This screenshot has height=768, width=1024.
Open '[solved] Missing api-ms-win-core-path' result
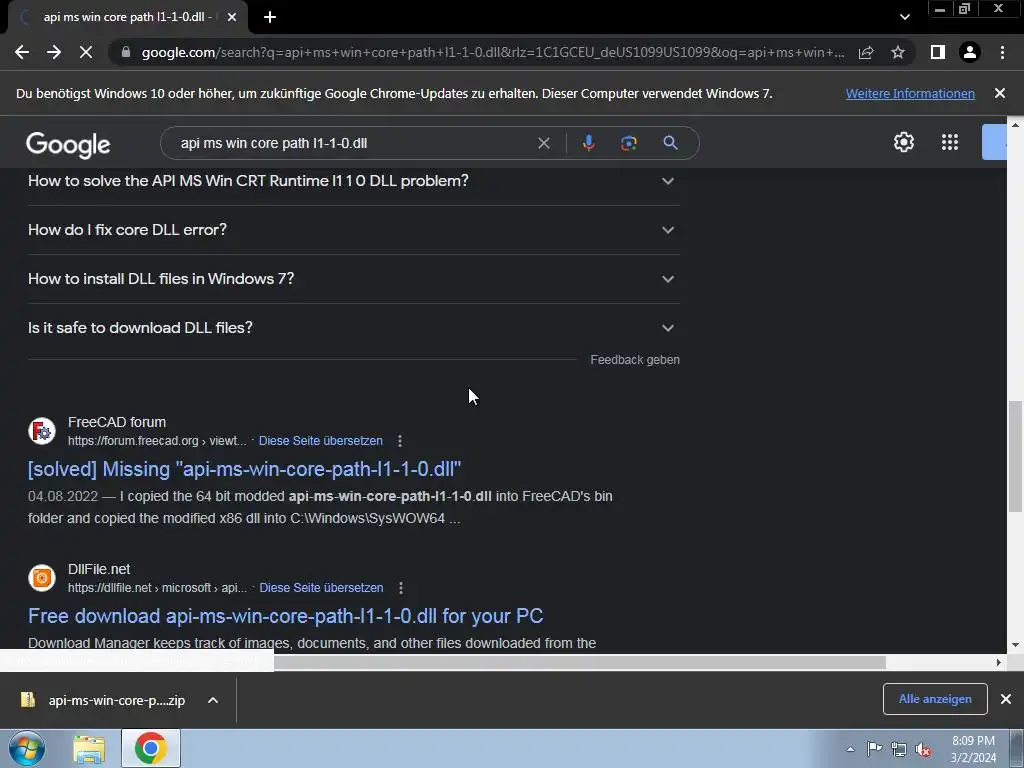click(x=244, y=469)
